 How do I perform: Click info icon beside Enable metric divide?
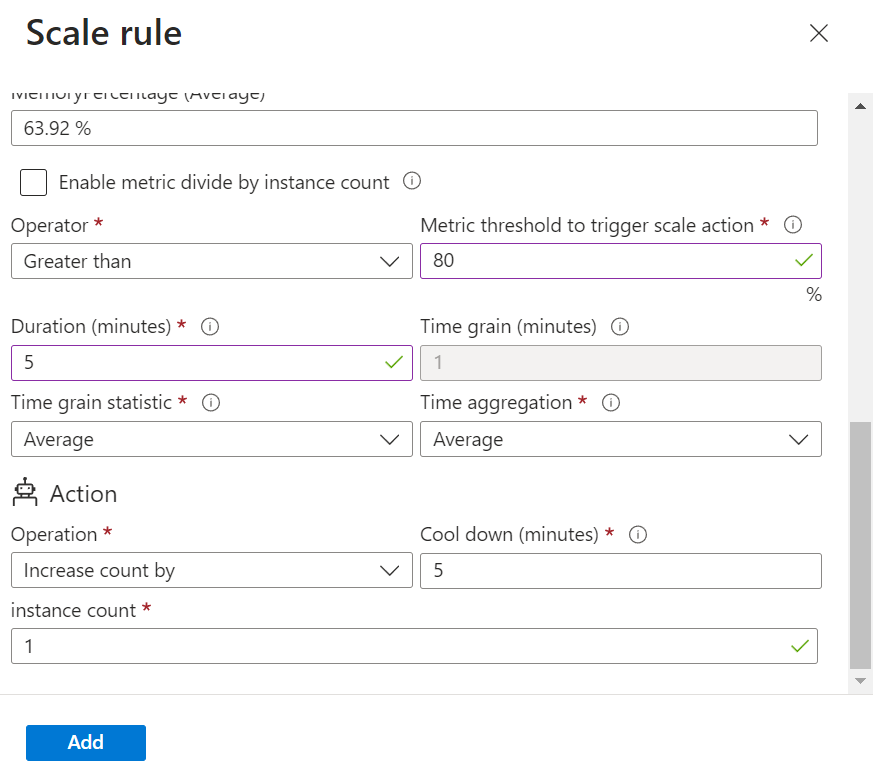(411, 182)
